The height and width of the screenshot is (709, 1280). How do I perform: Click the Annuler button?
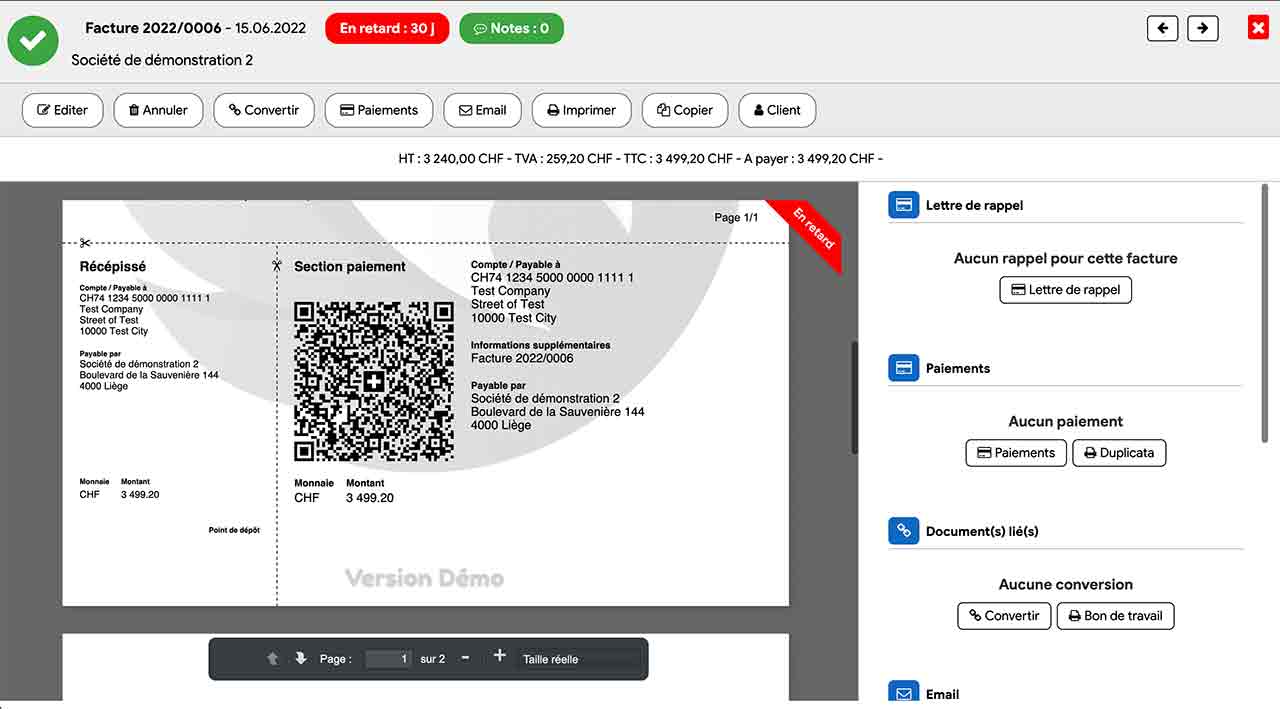point(158,110)
